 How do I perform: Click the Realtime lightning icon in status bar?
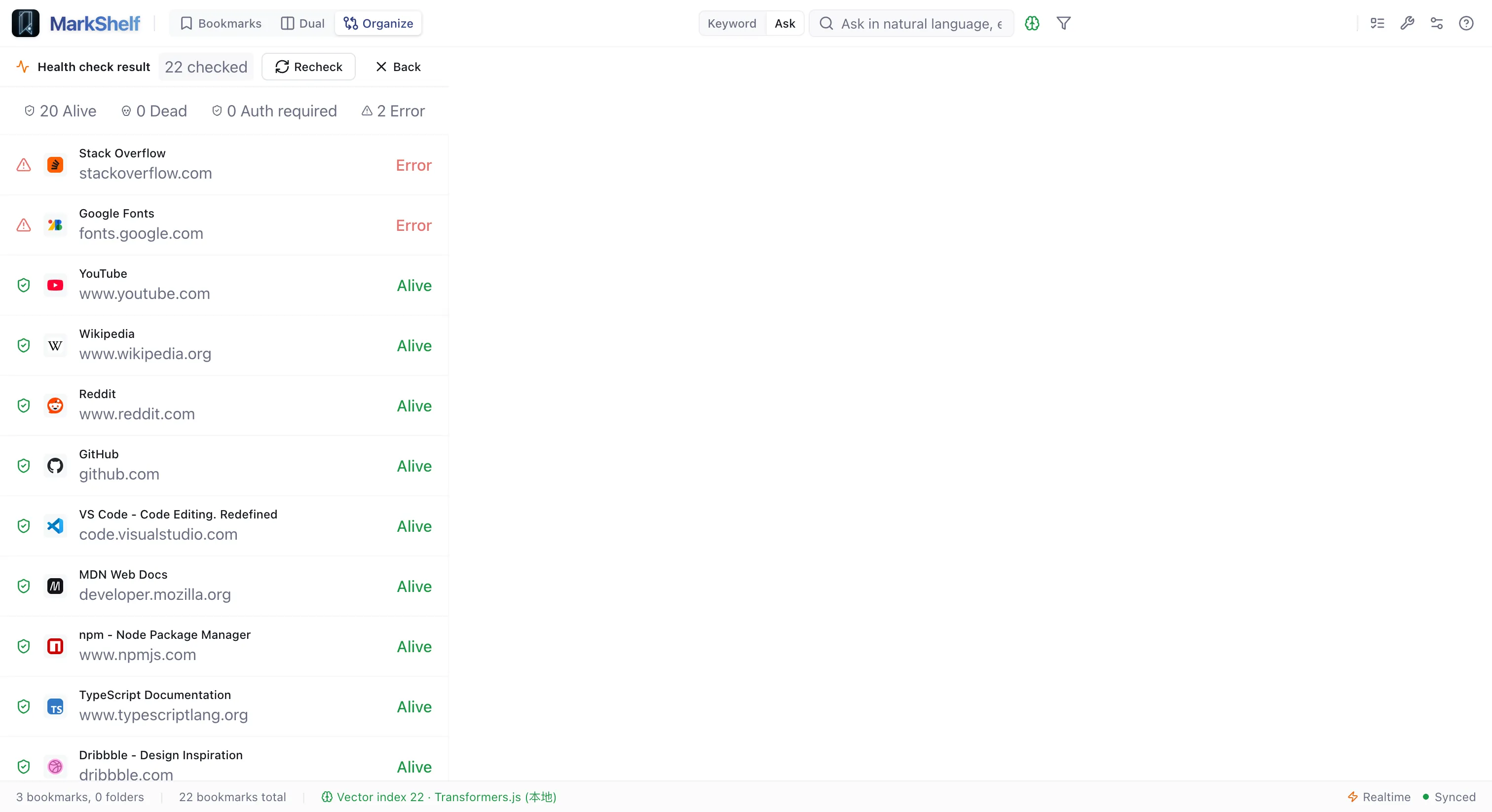pyautogui.click(x=1353, y=797)
